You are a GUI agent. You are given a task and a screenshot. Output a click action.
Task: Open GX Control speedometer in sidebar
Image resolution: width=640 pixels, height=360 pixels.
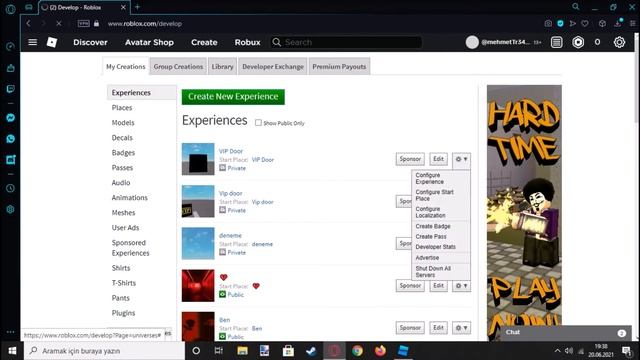click(11, 46)
